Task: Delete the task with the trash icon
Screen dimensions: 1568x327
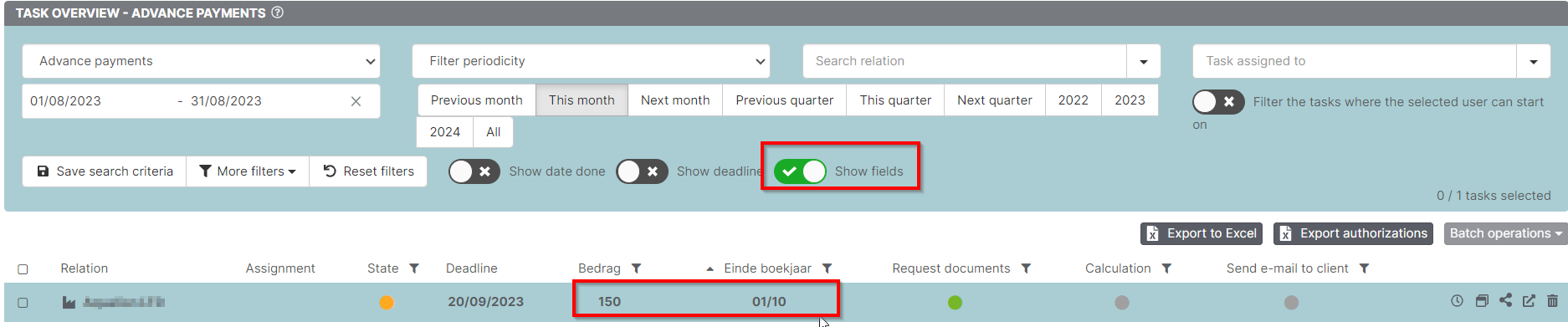Action: click(x=1552, y=301)
